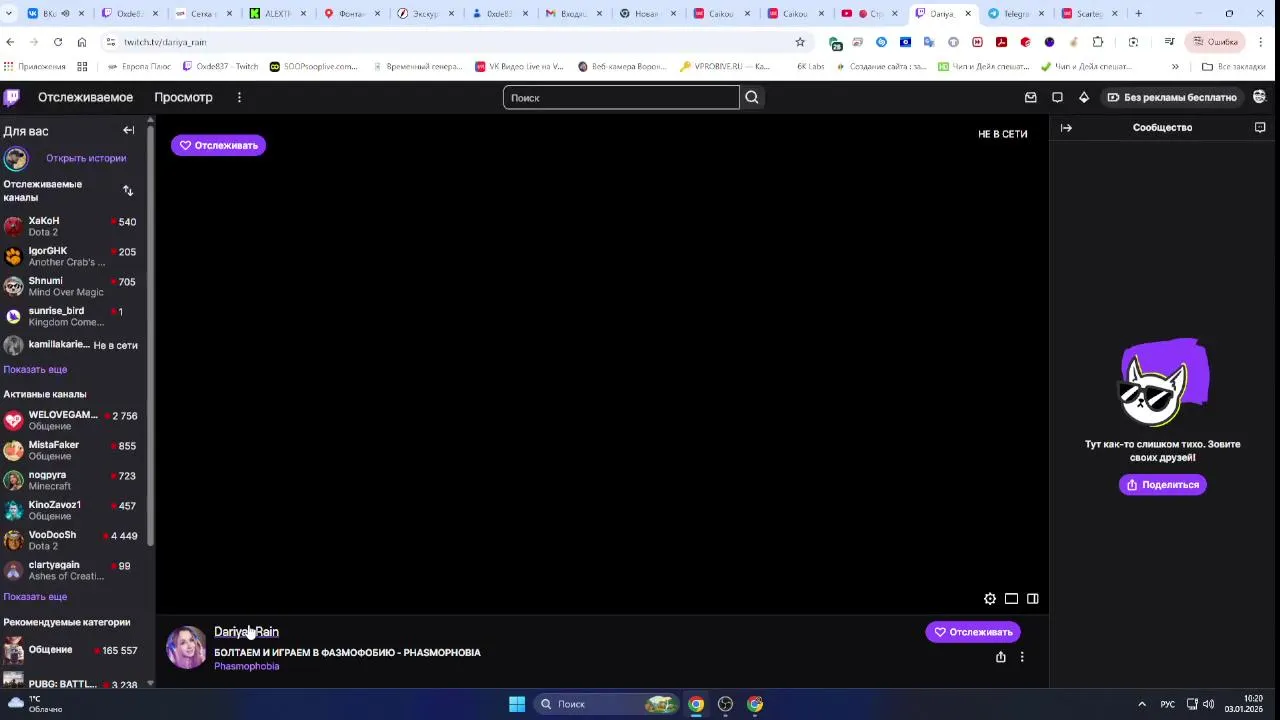Open the Chrome Ошибка profile button
The image size is (1280, 720).
point(1215,42)
